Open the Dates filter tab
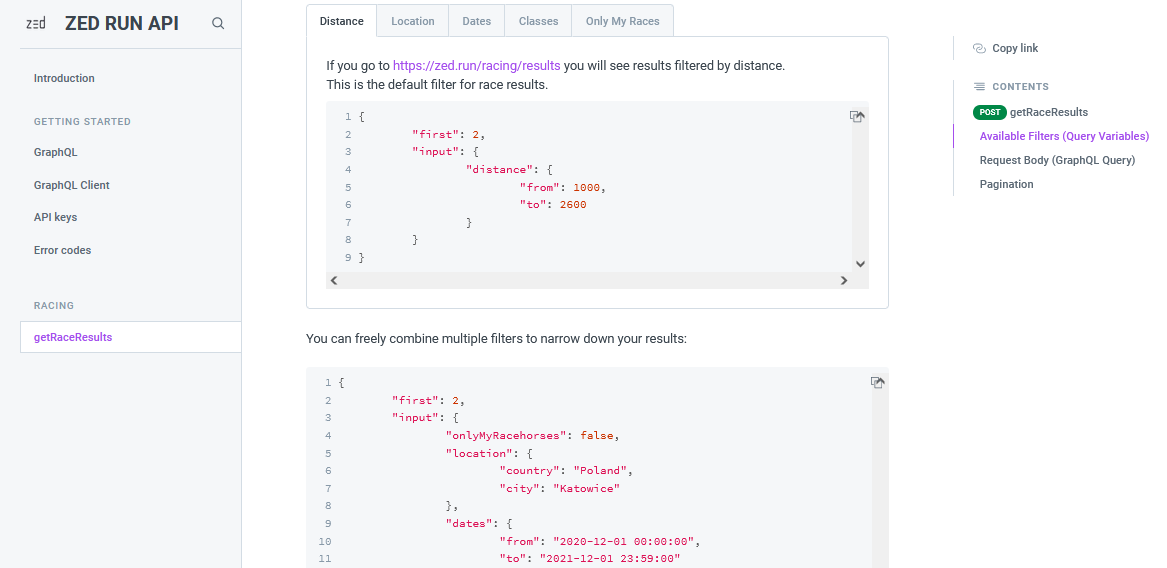This screenshot has height=568, width=1167. point(476,21)
